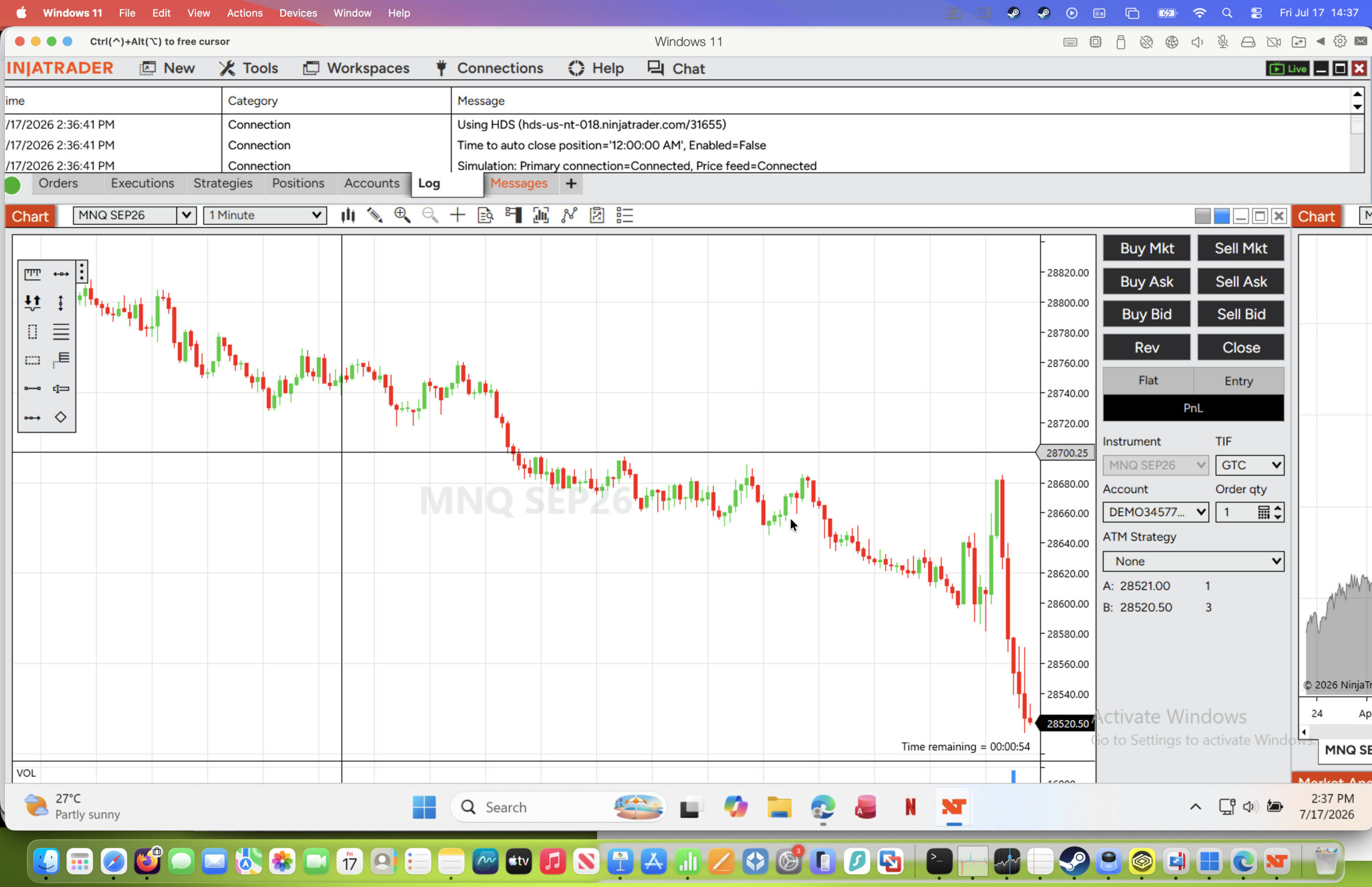Open the Tools menu

[249, 69]
